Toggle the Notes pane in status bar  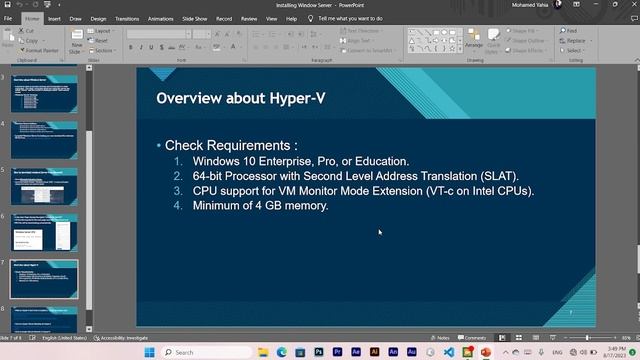[x=440, y=338]
